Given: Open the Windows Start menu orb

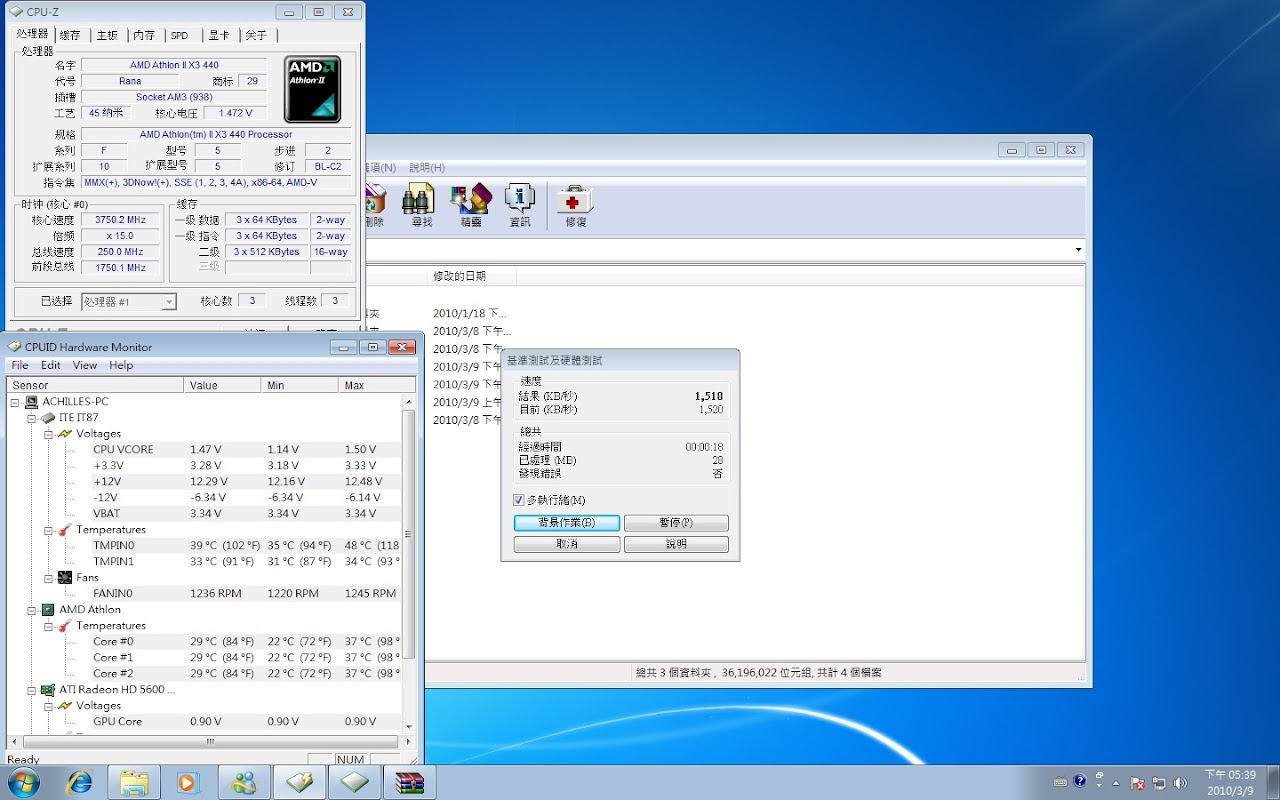Looking at the screenshot, I should (x=22, y=782).
